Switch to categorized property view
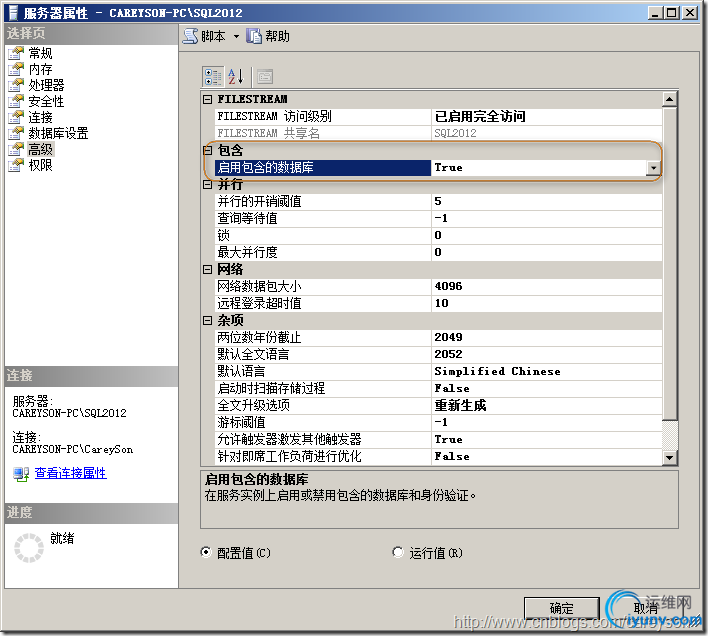Viewport: 708px width, 636px height. click(213, 77)
